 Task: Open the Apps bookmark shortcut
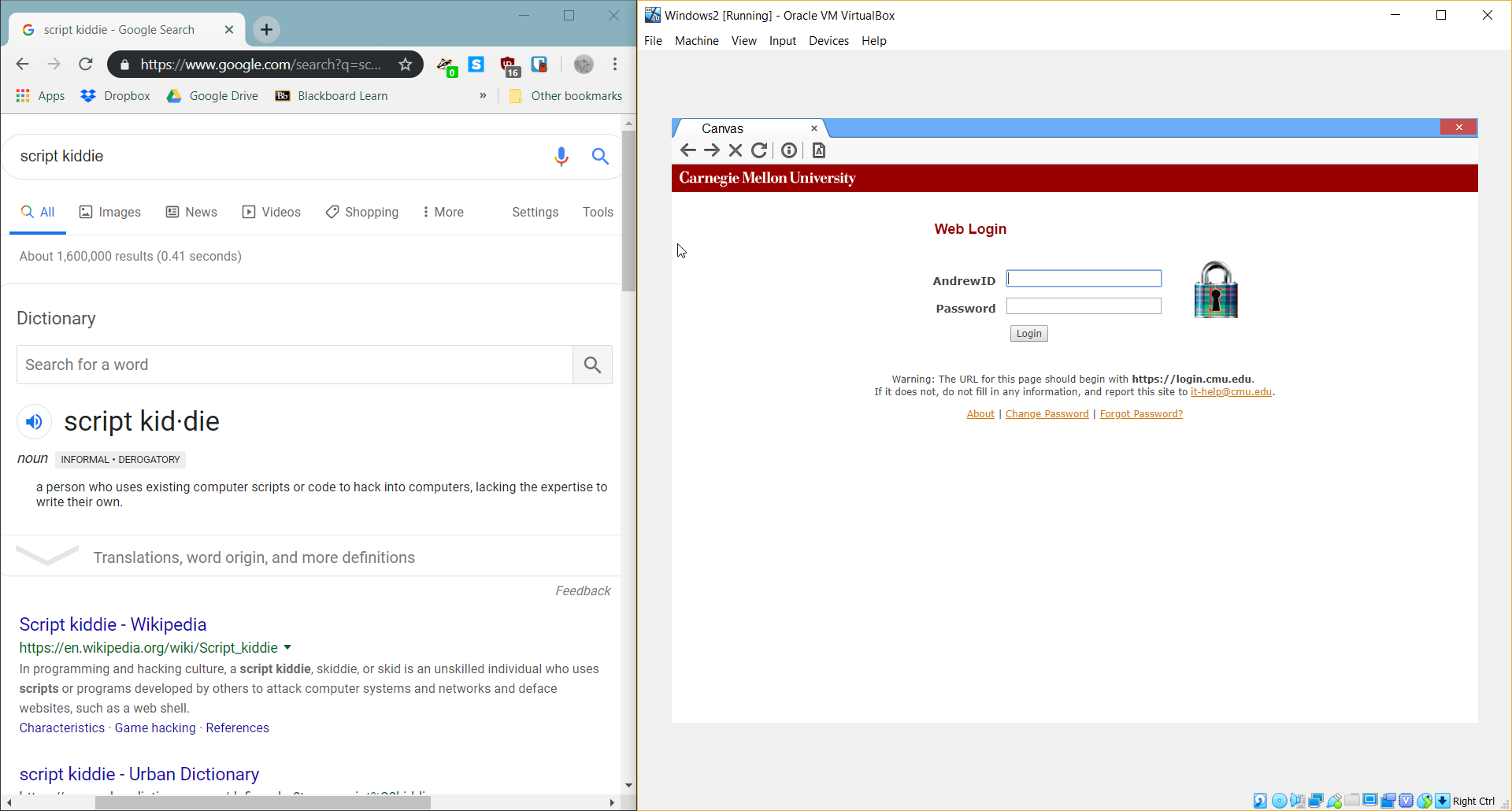40,96
